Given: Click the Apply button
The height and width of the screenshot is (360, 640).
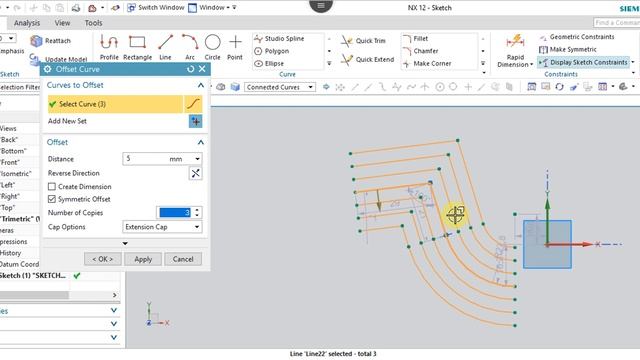Looking at the screenshot, I should (143, 259).
